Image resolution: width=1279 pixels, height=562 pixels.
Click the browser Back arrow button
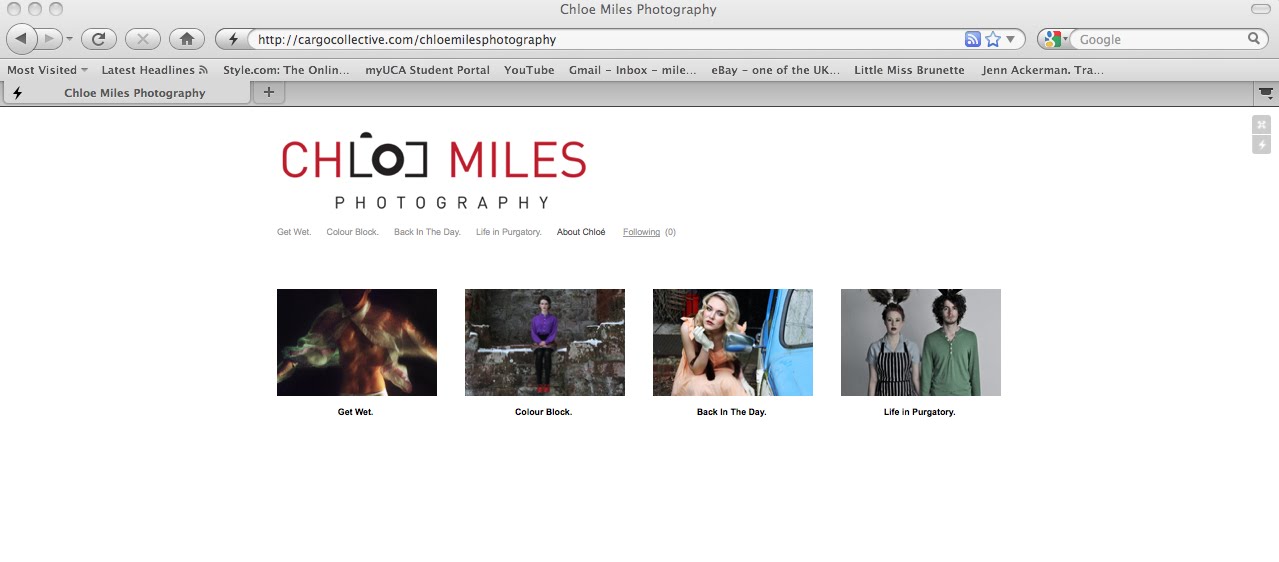pyautogui.click(x=22, y=39)
